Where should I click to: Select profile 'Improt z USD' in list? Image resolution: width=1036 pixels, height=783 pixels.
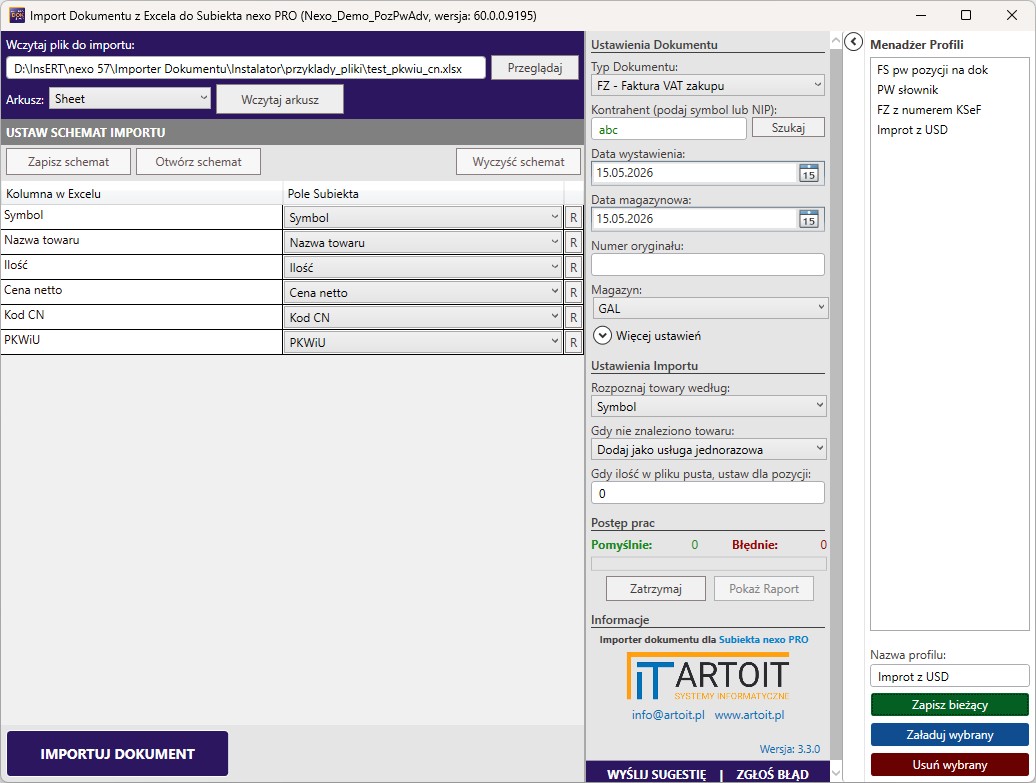click(x=912, y=130)
